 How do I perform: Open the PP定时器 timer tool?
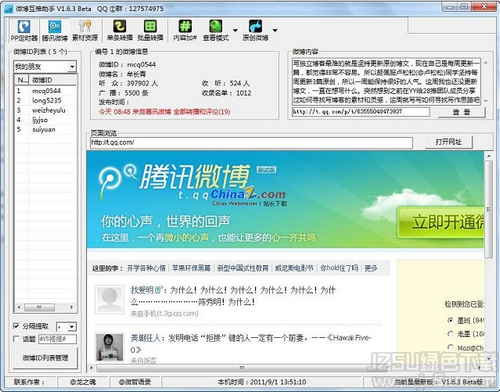[x=24, y=31]
